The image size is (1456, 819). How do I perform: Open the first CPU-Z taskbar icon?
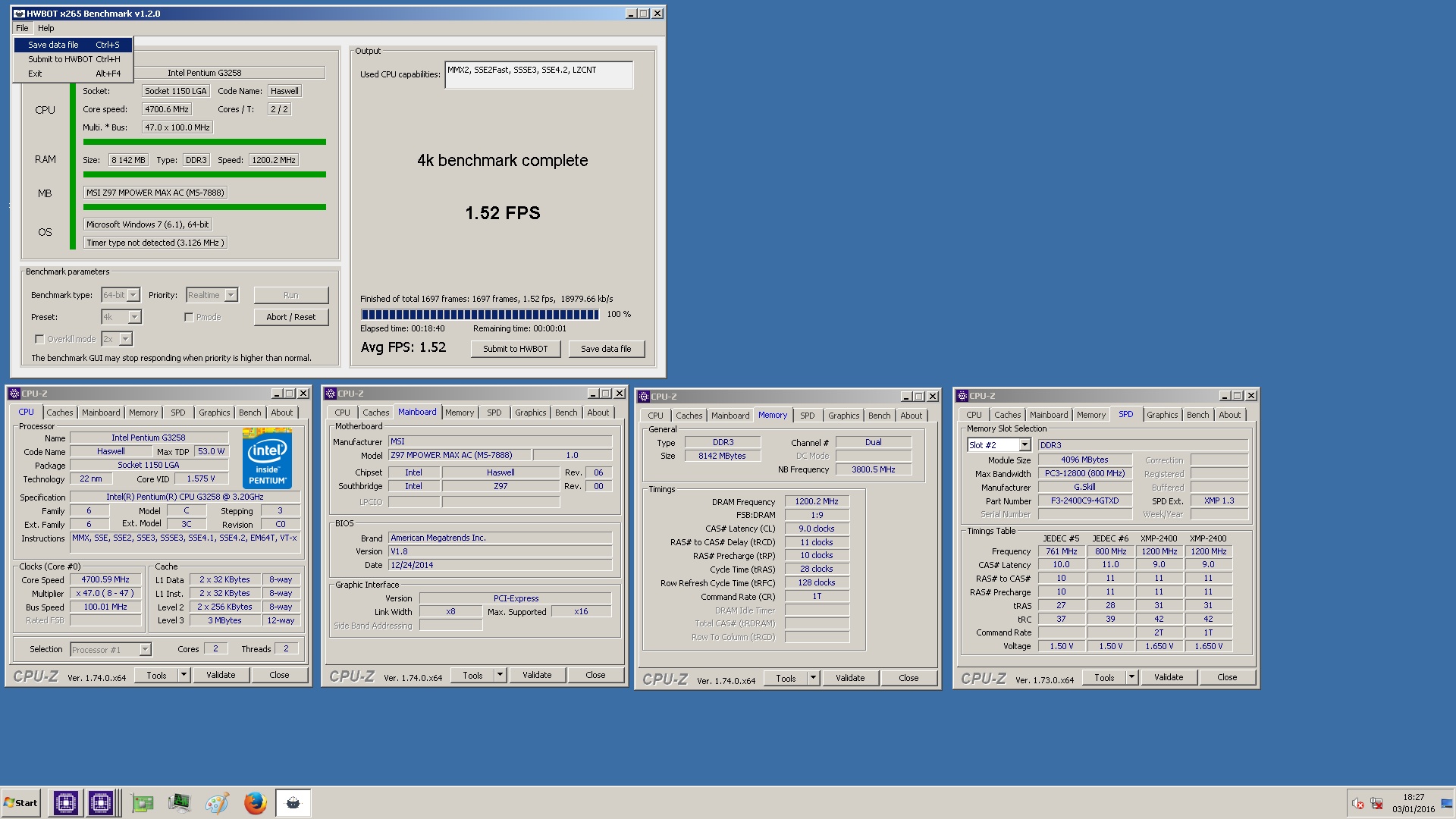tap(65, 802)
